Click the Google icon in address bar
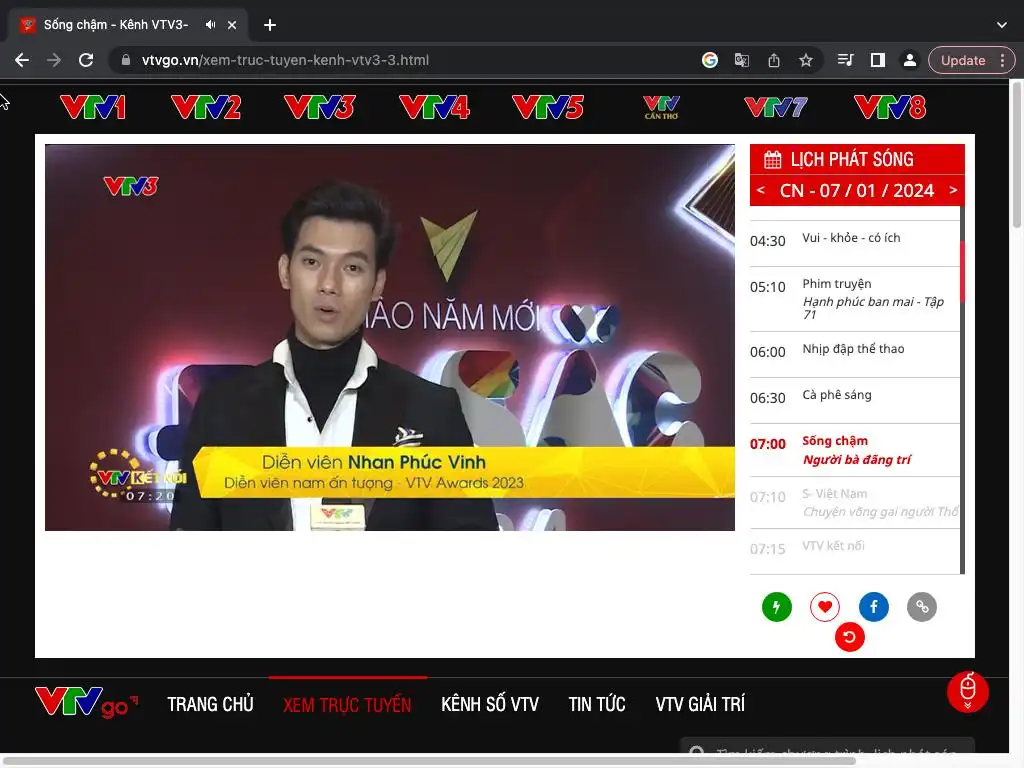 (710, 60)
